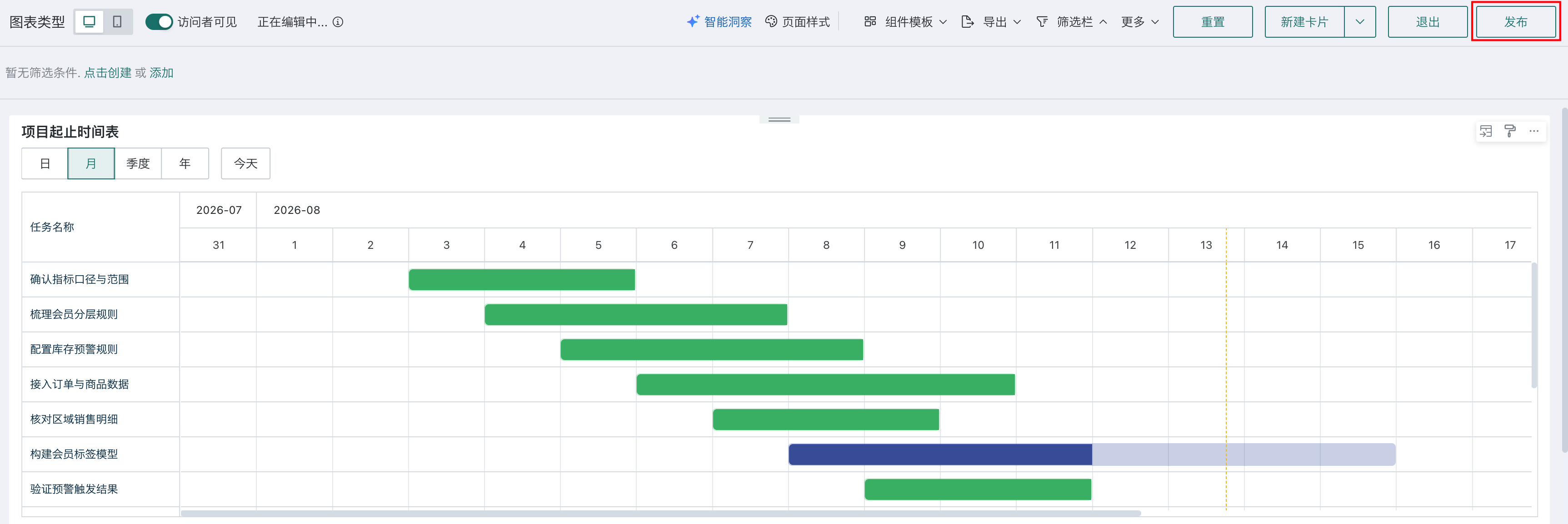This screenshot has width=1568, height=524.
Task: Click the day 10 column header
Action: [978, 246]
